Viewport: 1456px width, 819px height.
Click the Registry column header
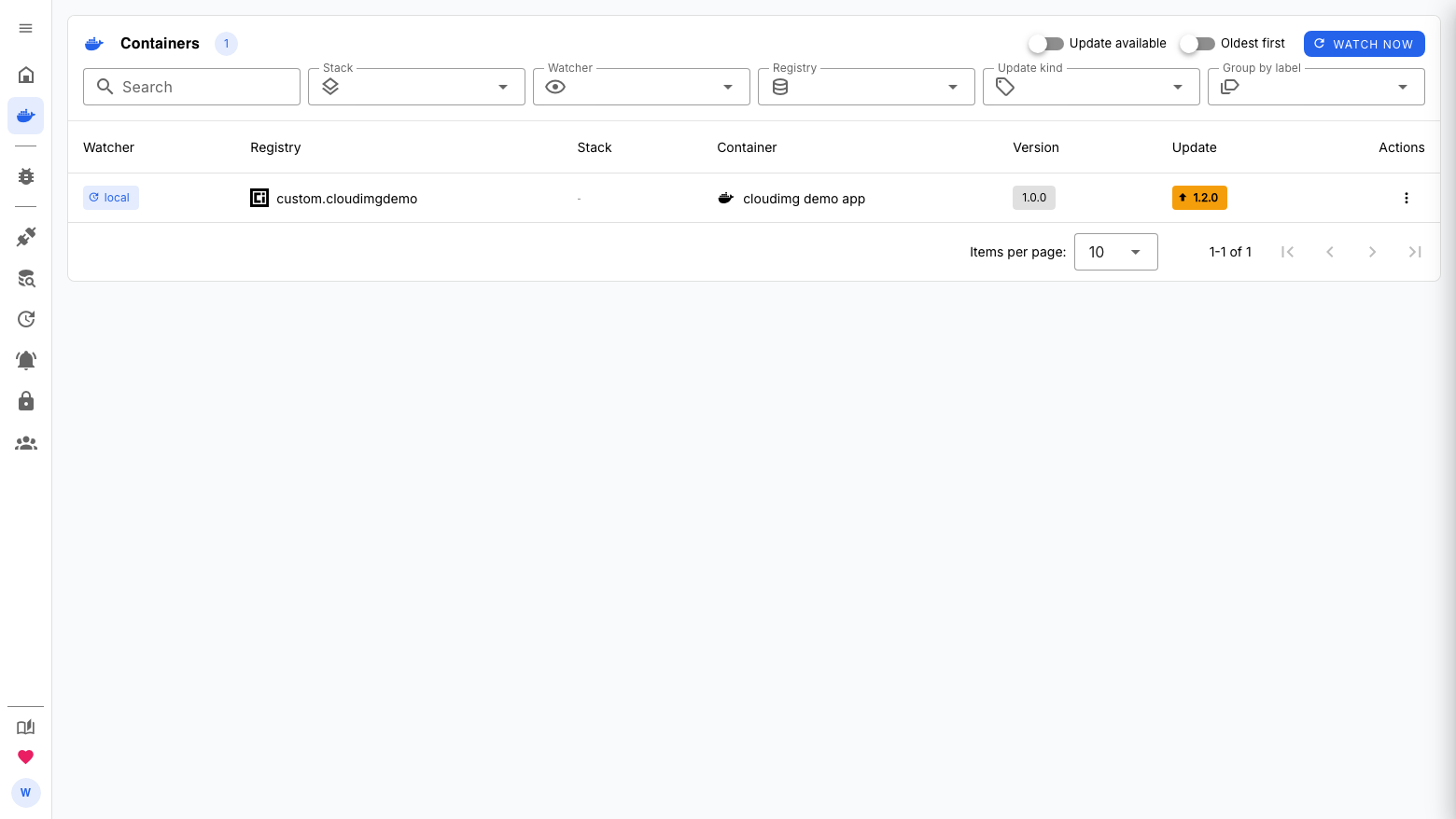[275, 147]
